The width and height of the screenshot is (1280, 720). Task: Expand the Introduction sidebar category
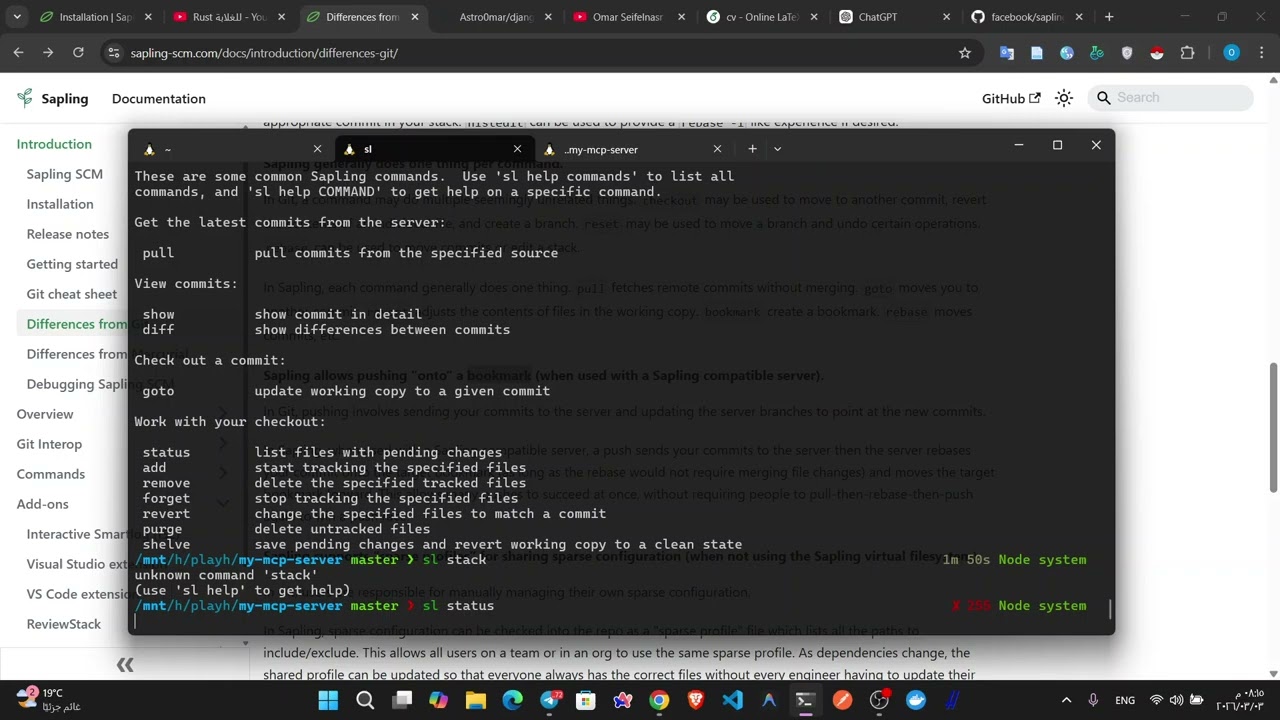pos(54,144)
